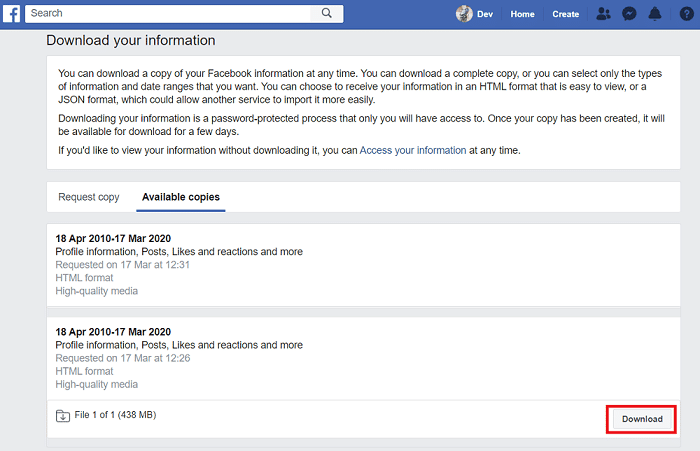Go to Home in the top bar
Image resolution: width=700 pixels, height=451 pixels.
tap(522, 14)
